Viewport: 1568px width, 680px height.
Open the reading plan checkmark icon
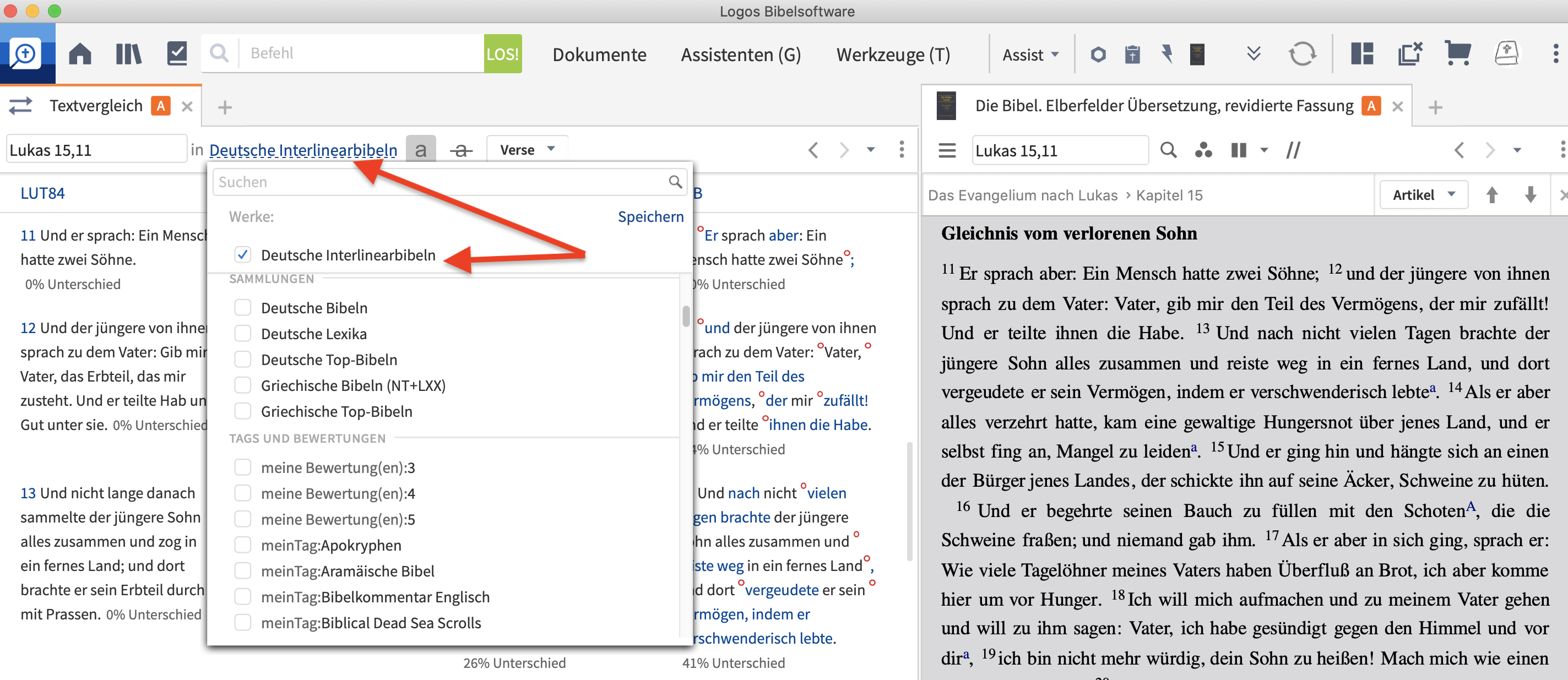pyautogui.click(x=177, y=54)
